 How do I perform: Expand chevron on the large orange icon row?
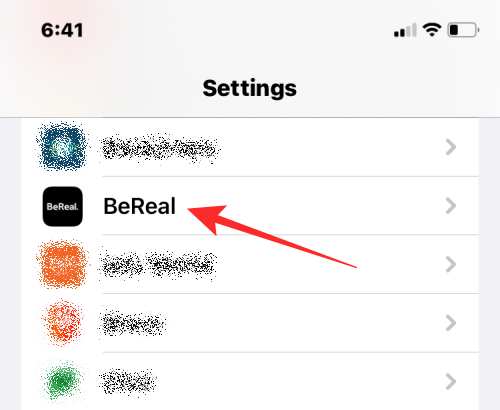tap(451, 264)
